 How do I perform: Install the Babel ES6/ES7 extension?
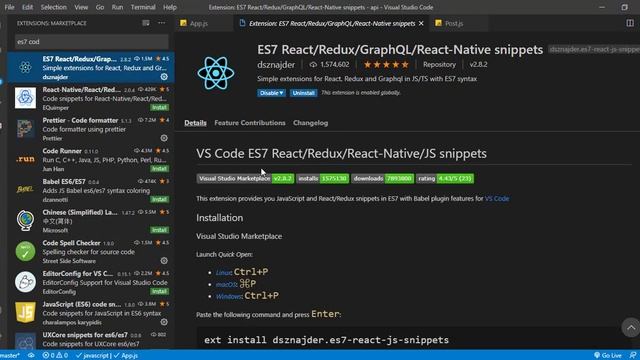159,199
